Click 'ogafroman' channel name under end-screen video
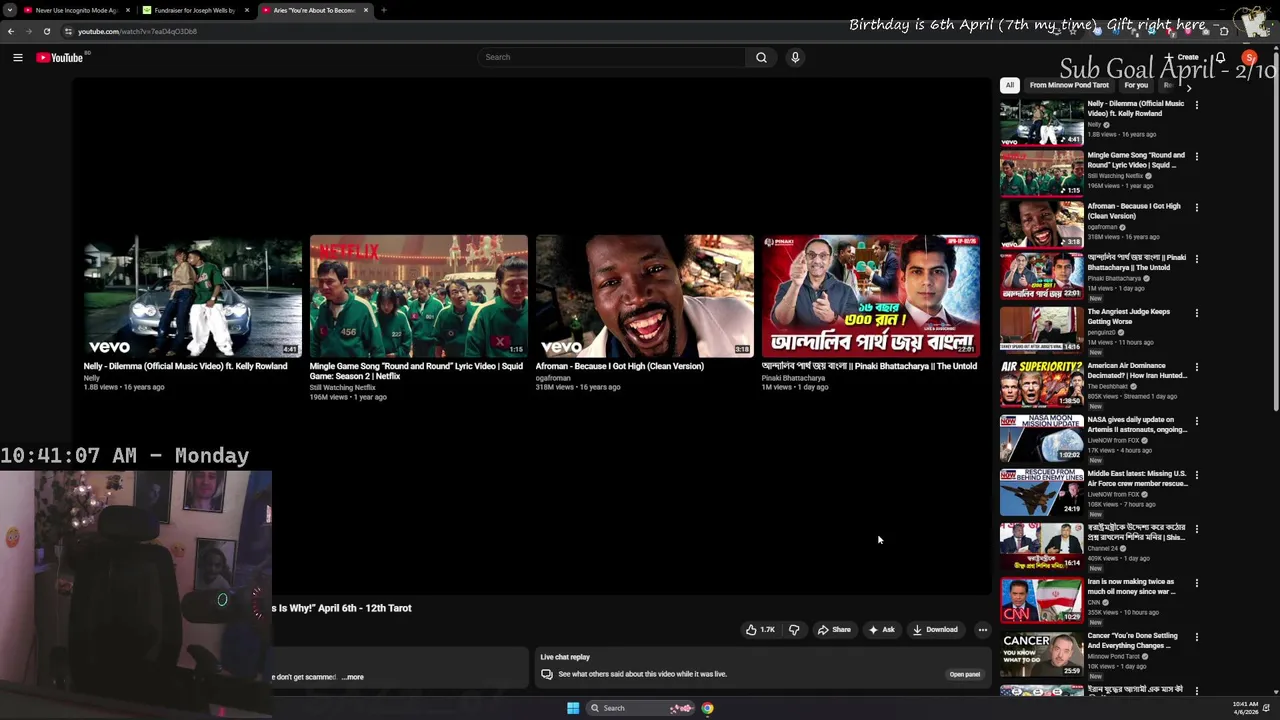Viewport: 1280px width, 720px height. pos(553,378)
